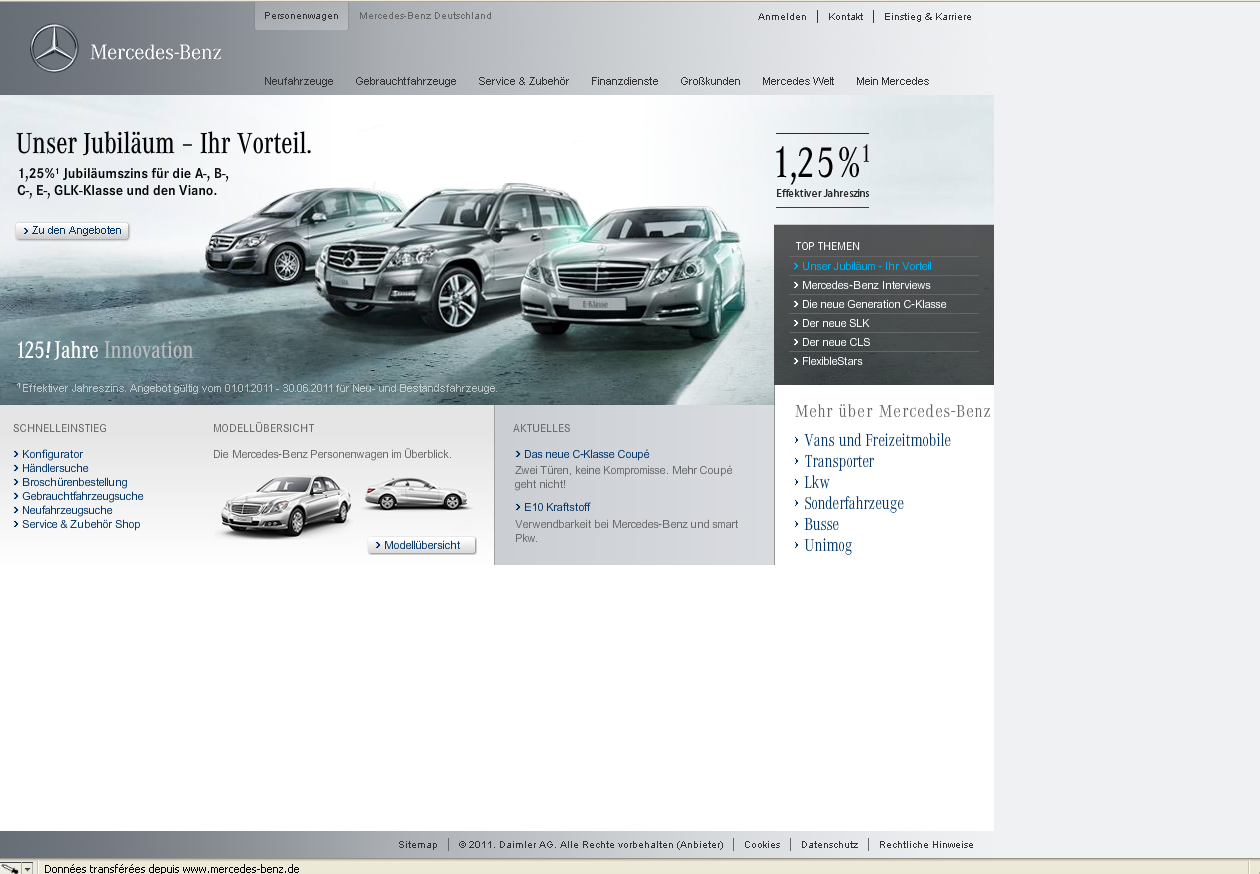Open the Mercedes Welt menu
The height and width of the screenshot is (874, 1260).
tap(798, 81)
